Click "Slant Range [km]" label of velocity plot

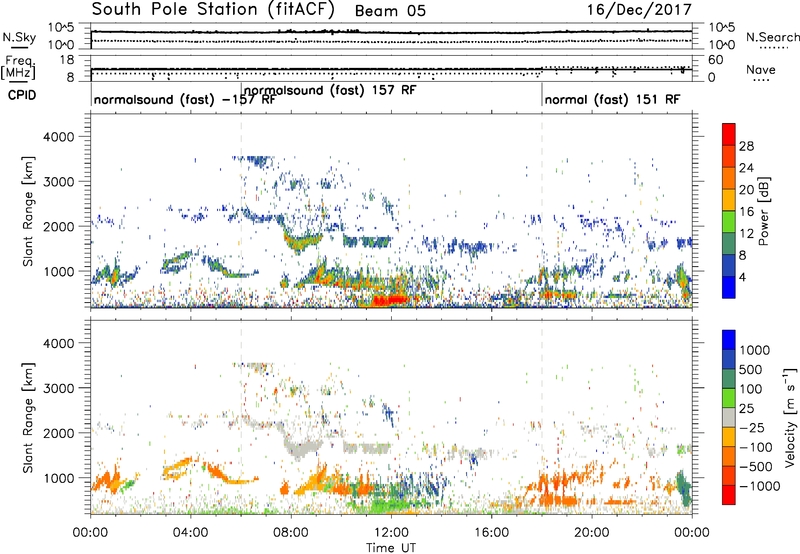[x=28, y=418]
